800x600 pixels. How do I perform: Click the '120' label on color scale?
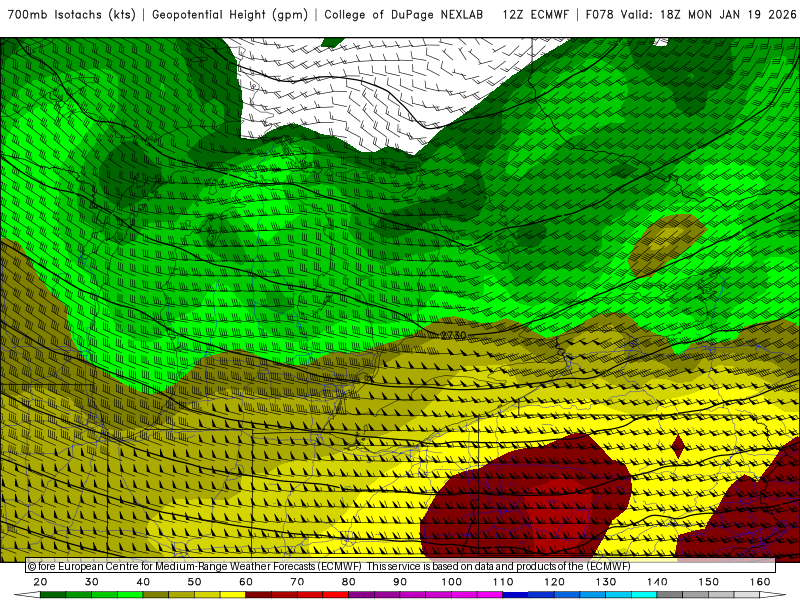click(x=554, y=582)
